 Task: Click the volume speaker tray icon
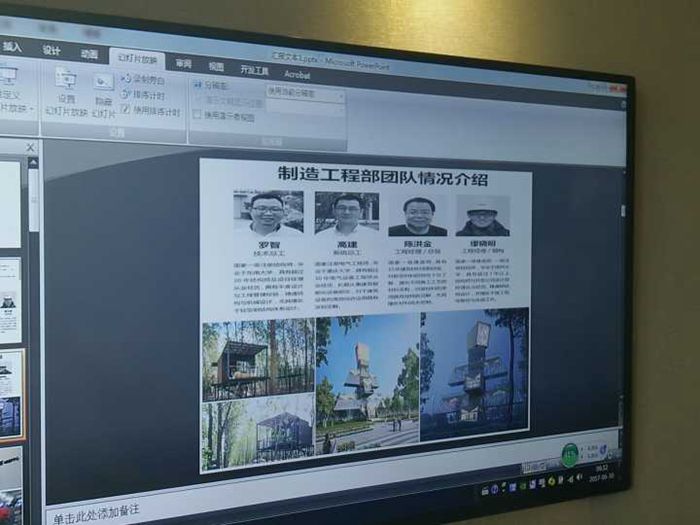coord(579,478)
